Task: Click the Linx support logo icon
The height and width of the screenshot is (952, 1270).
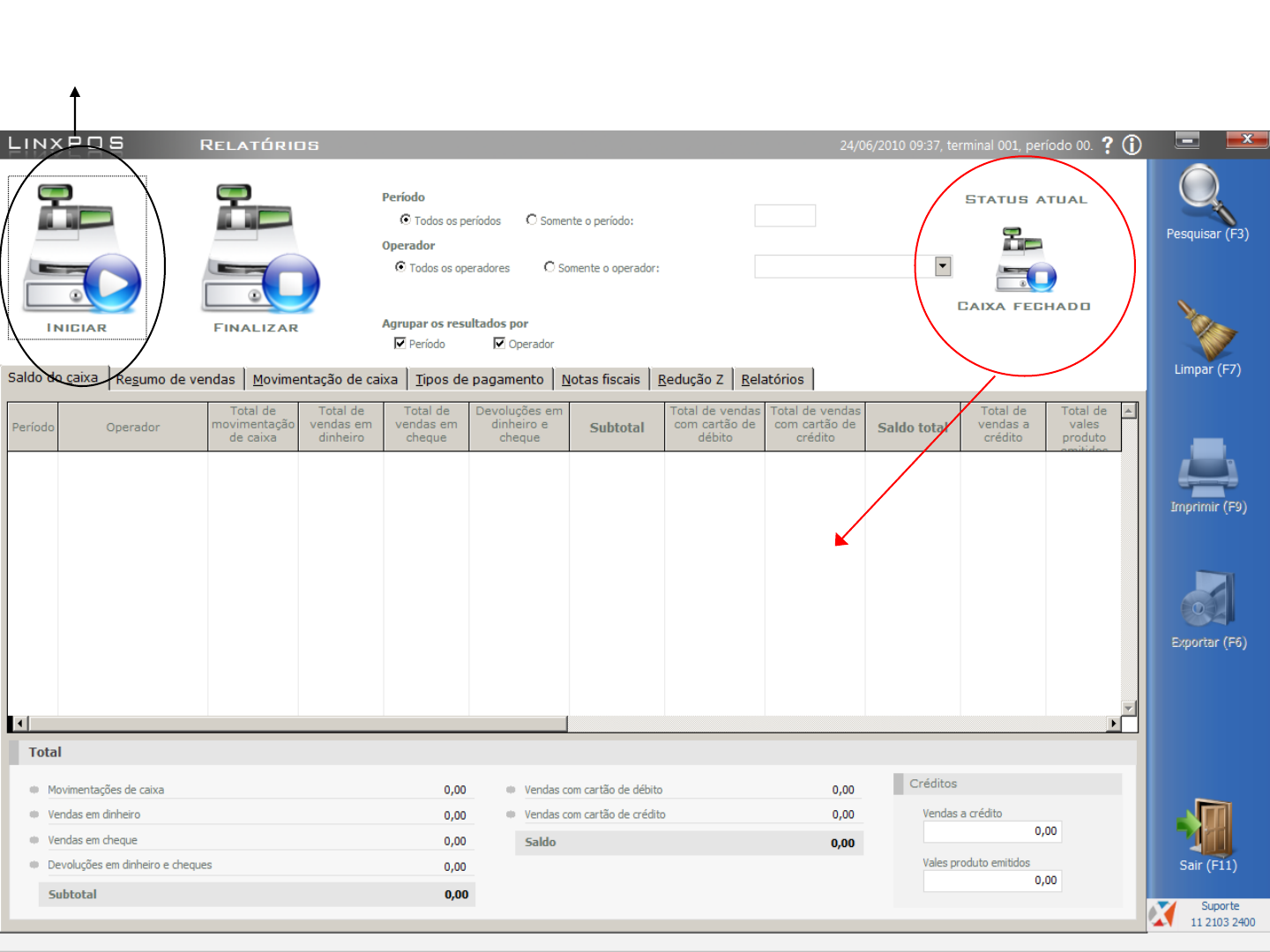Action: pos(1164,914)
